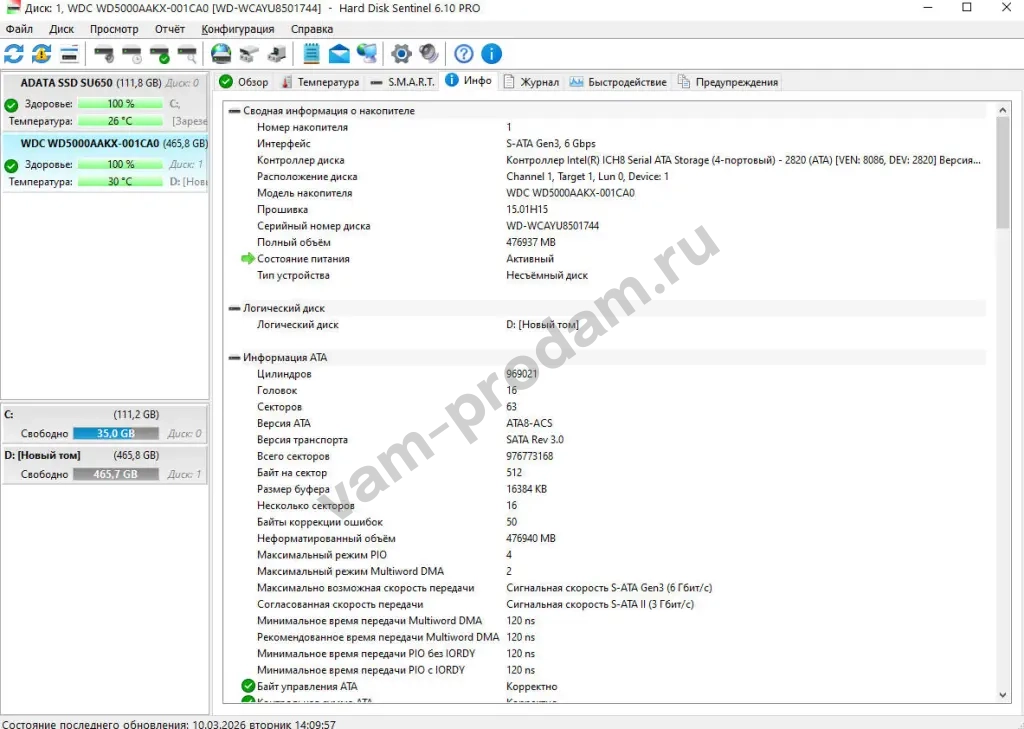Click the info panel scroll down arrow
1024x729 pixels.
pyautogui.click(x=1002, y=696)
